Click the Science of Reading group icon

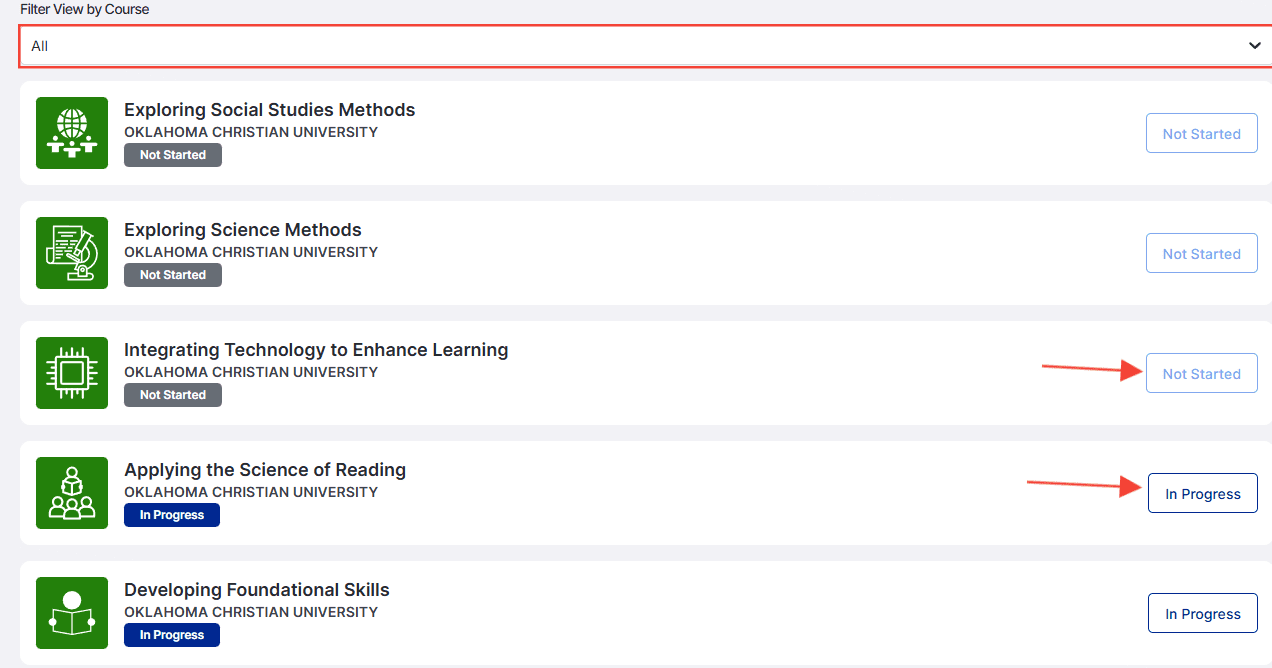tap(72, 493)
